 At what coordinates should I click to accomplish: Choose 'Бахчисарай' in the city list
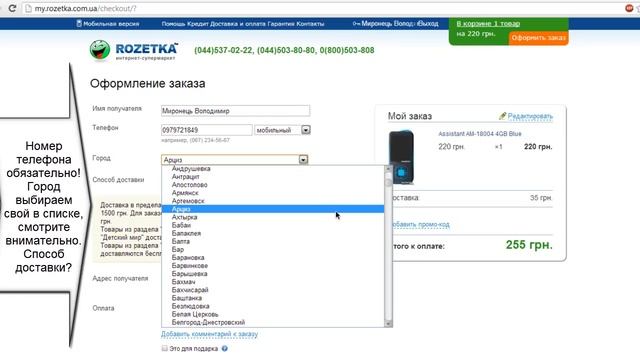click(x=190, y=290)
